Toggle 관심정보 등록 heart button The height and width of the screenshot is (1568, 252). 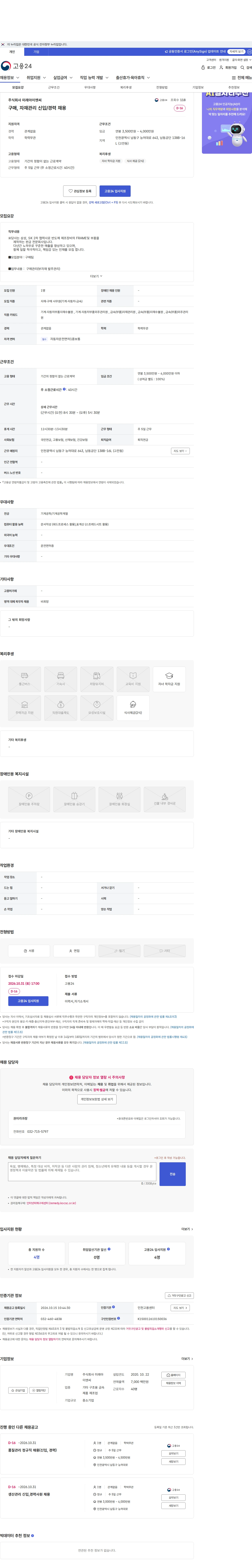click(x=80, y=191)
